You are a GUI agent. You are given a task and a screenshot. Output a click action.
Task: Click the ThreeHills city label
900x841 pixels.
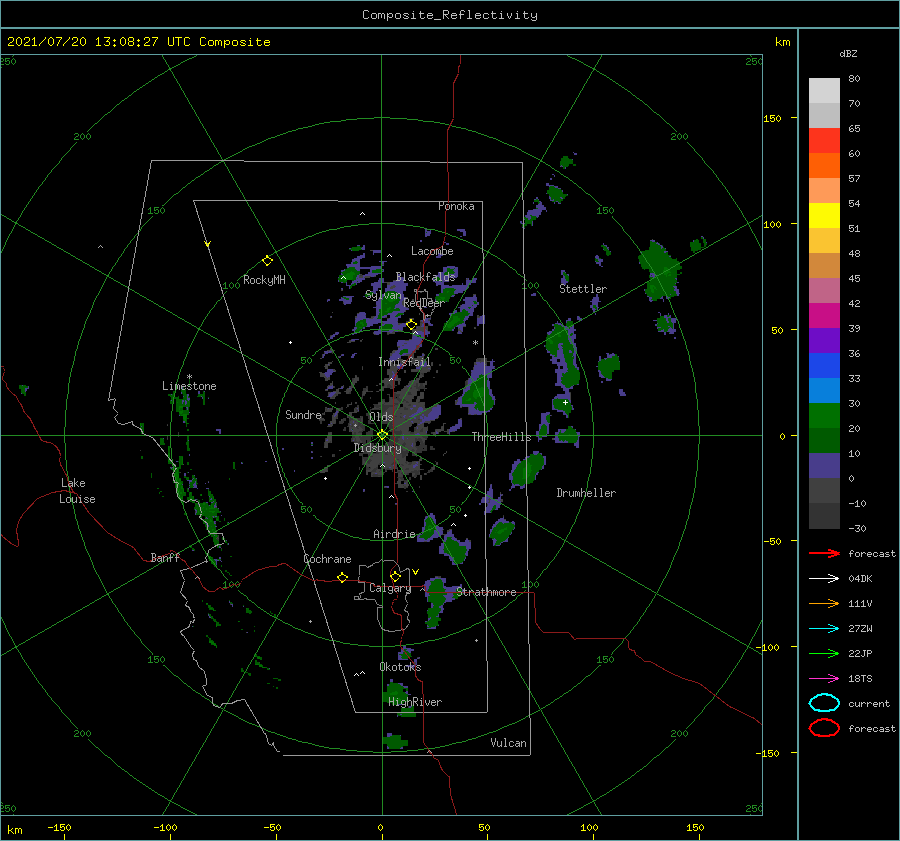(x=502, y=437)
